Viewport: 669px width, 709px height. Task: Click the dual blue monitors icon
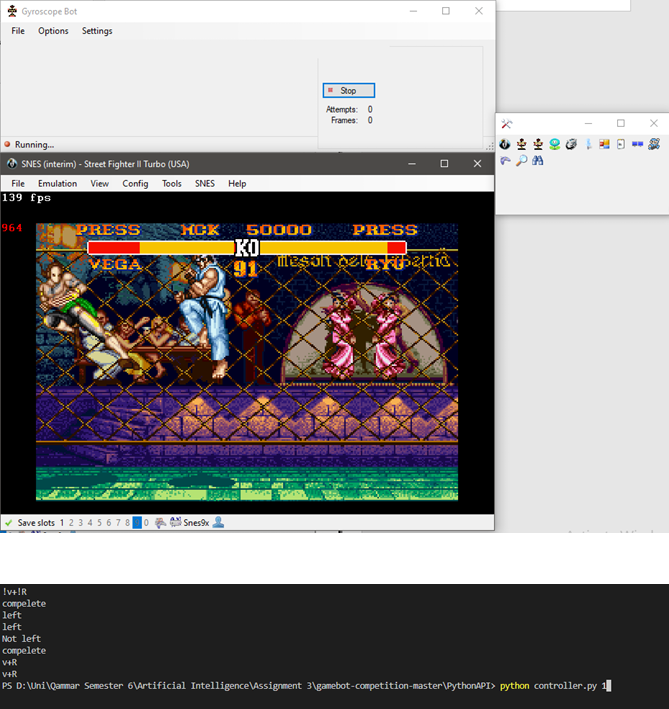[637, 144]
